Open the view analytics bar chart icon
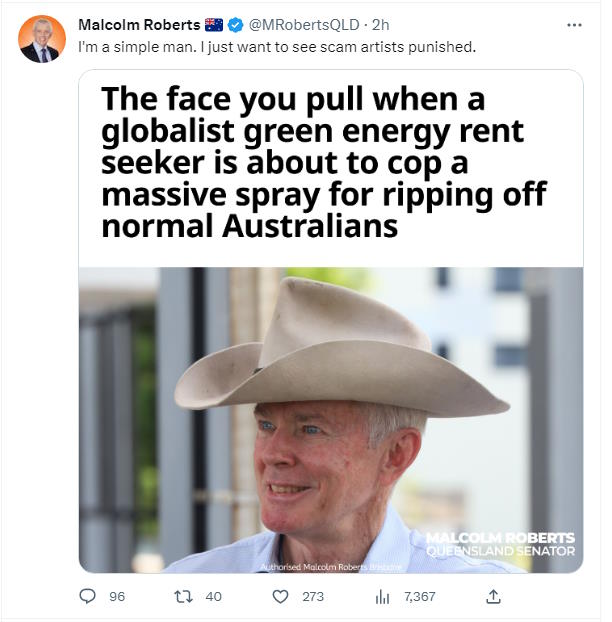 pos(382,596)
